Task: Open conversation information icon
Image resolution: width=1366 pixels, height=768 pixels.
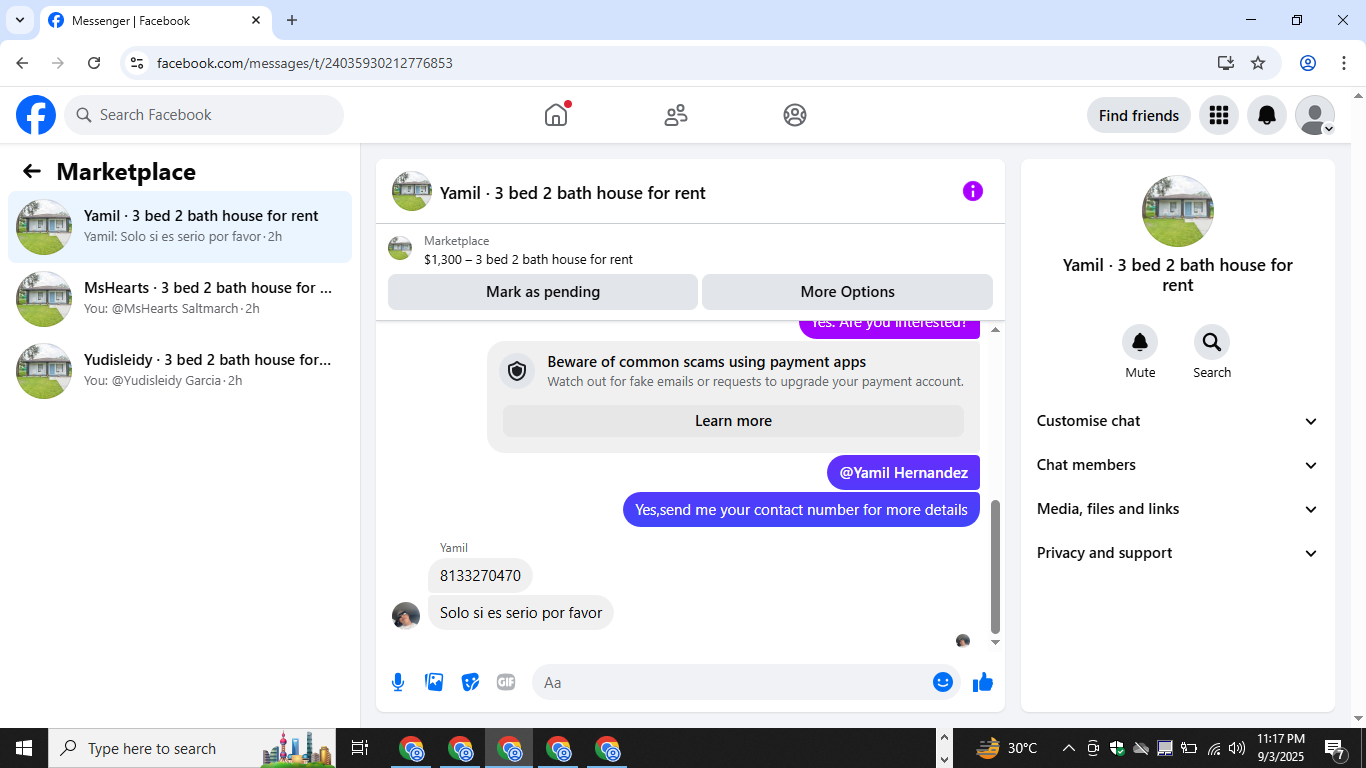Action: 973,191
